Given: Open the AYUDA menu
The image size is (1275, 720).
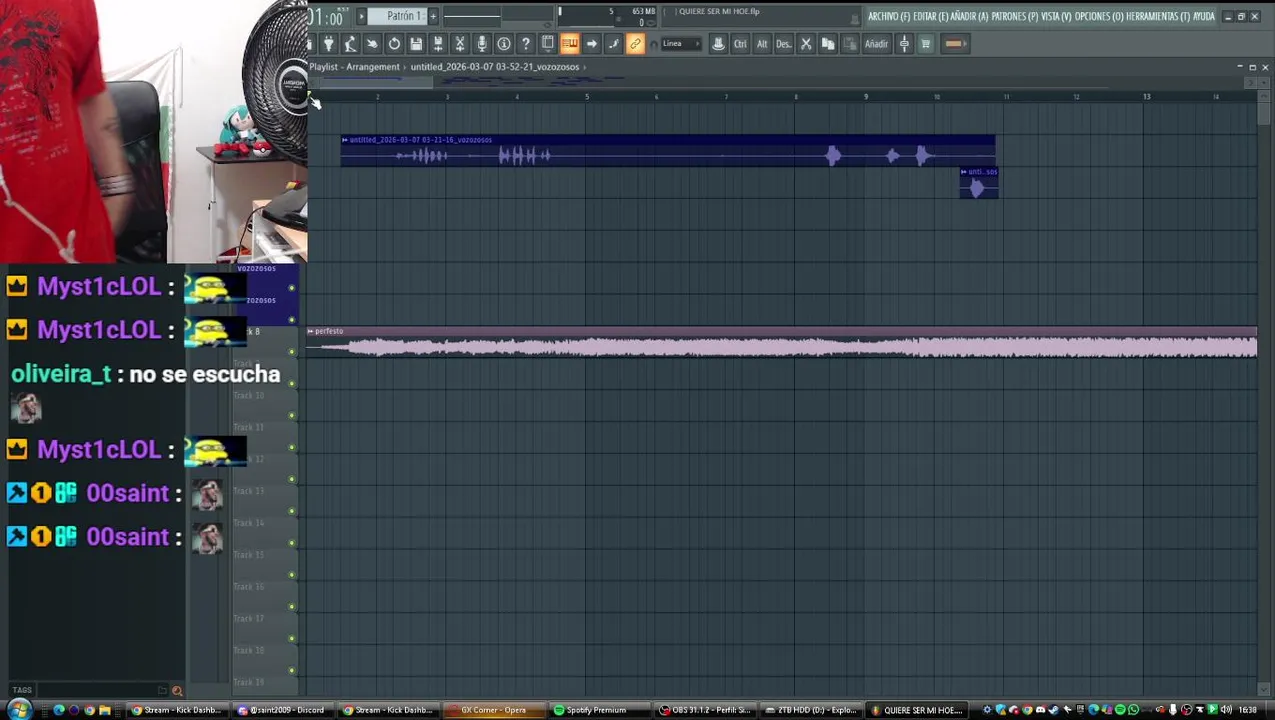Looking at the screenshot, I should [1204, 16].
